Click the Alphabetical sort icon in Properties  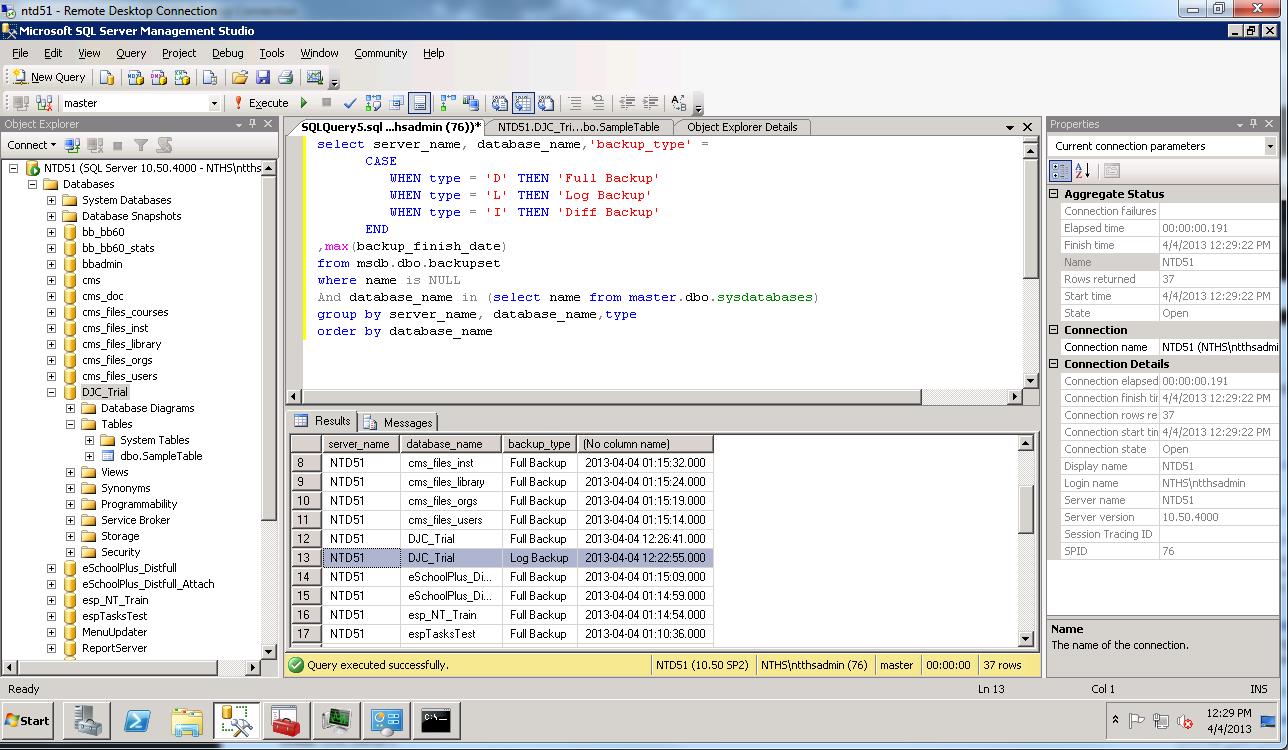1082,171
